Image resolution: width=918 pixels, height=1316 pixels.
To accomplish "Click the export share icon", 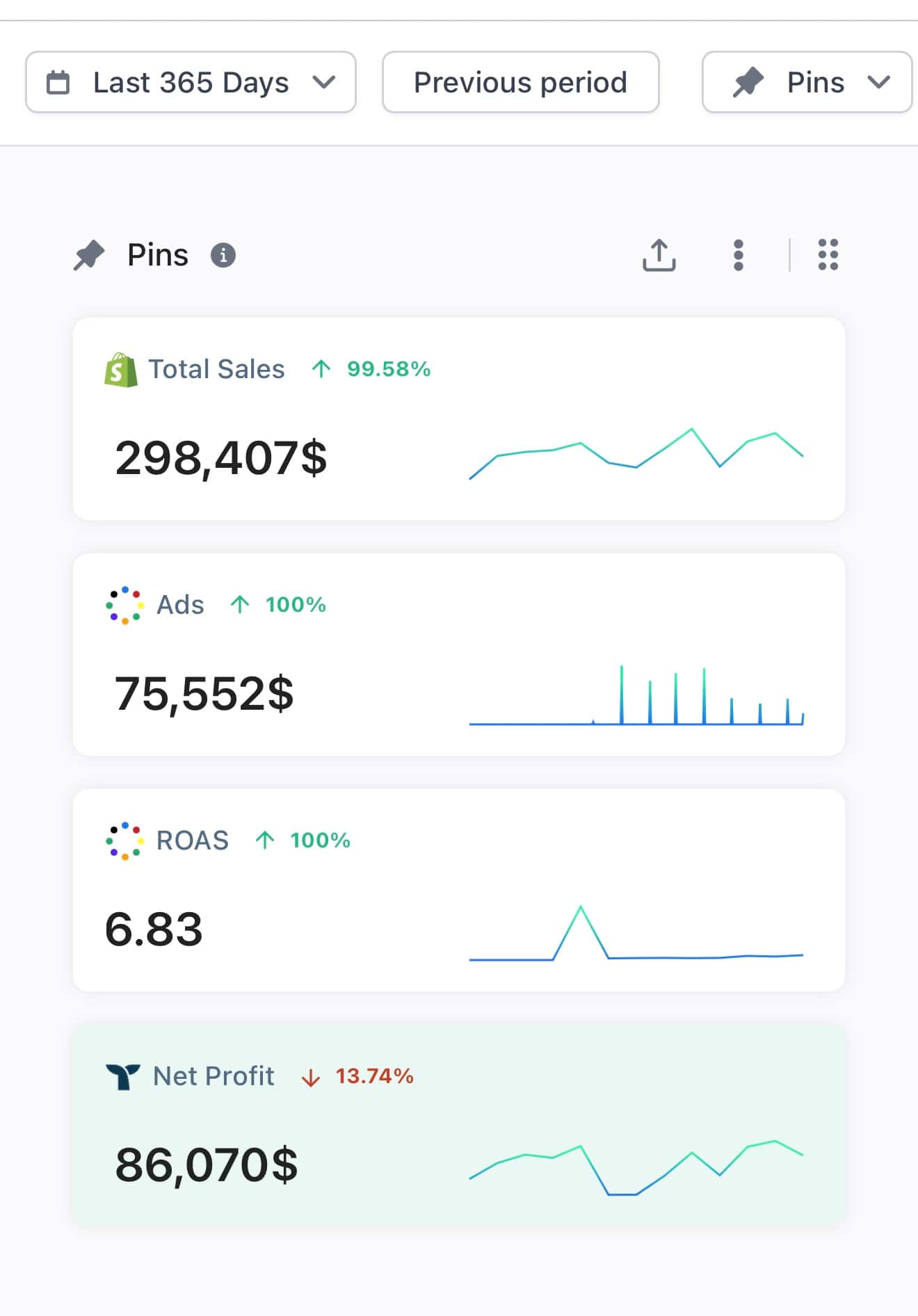I will click(x=659, y=255).
